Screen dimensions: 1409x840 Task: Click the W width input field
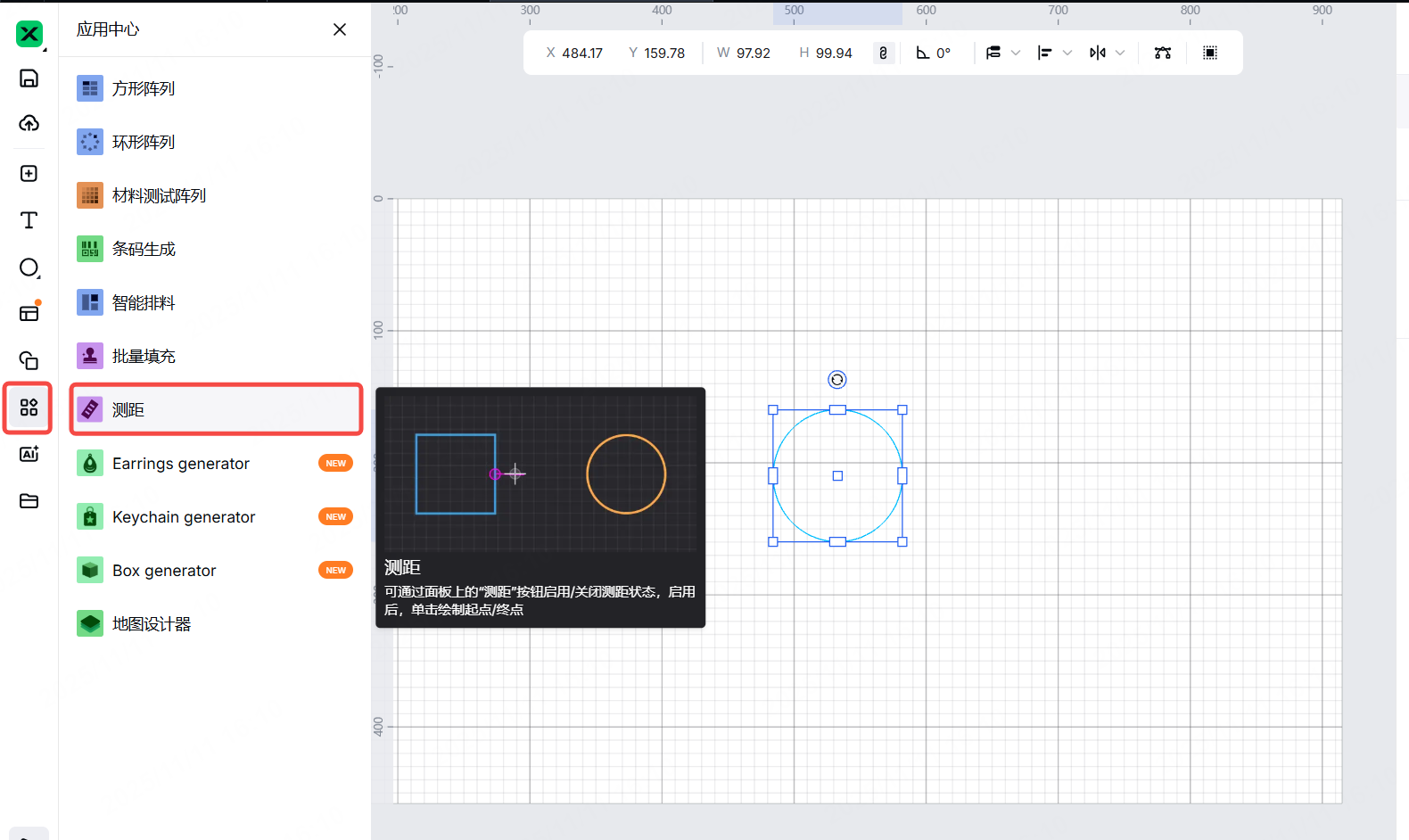[753, 53]
